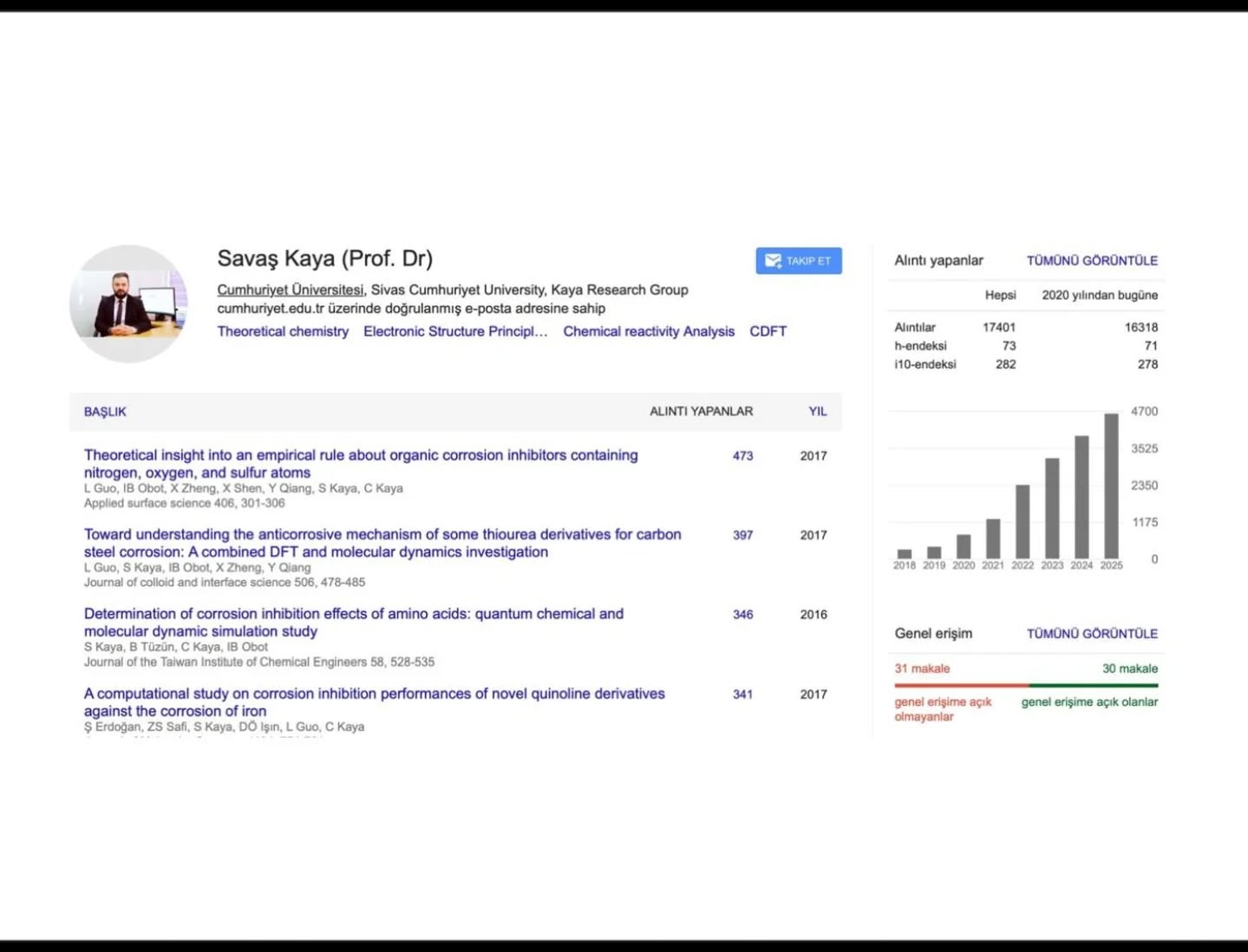Sort publications by Yıl column header
Viewport: 1248px width, 952px height.
point(817,411)
